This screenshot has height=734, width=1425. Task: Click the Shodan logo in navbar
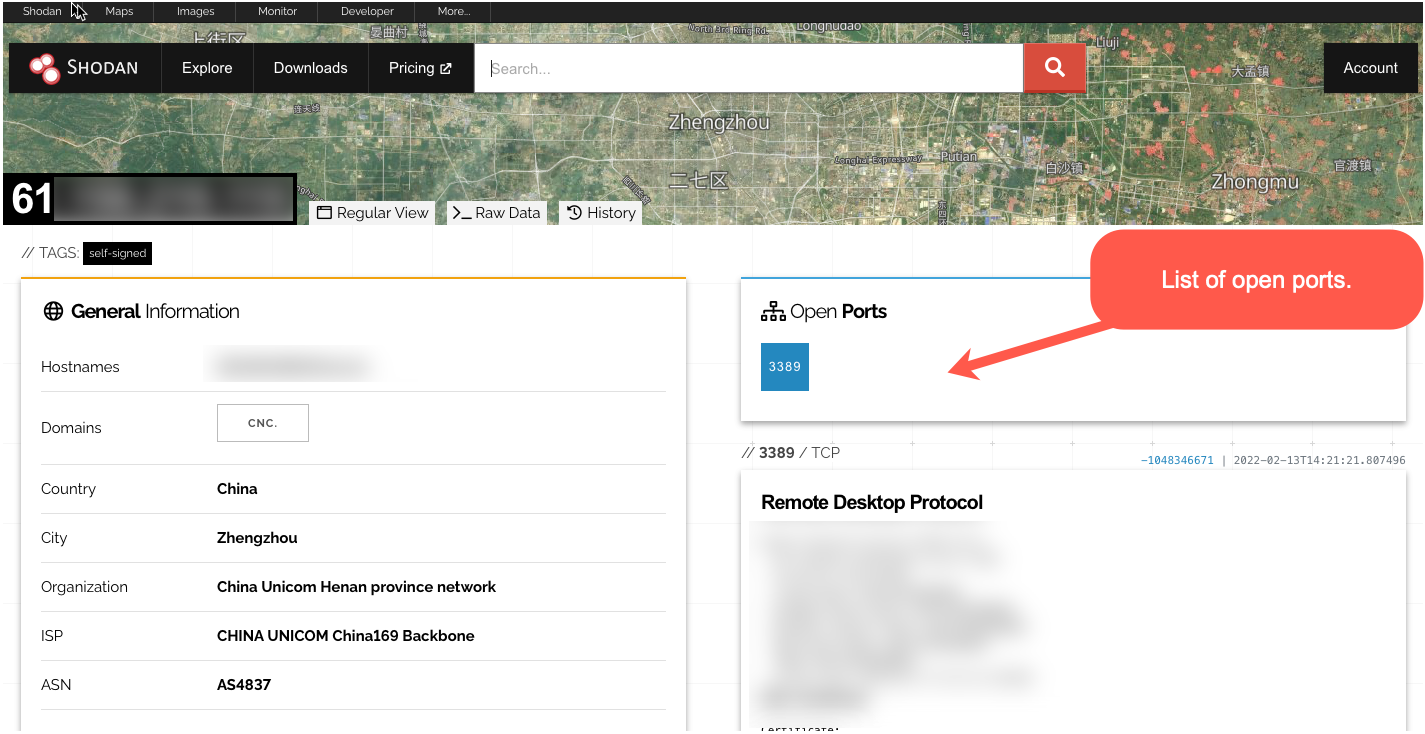[84, 68]
